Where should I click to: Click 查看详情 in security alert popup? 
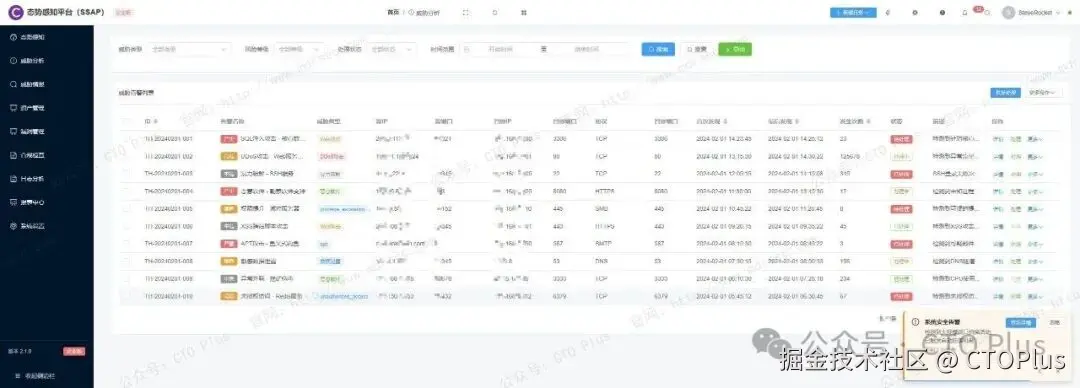tap(1020, 322)
